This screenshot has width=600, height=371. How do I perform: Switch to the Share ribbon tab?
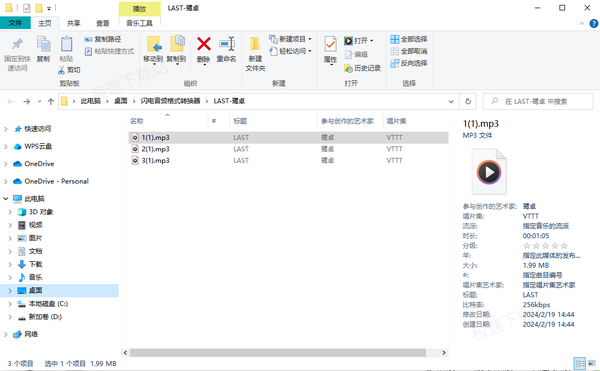coord(73,23)
